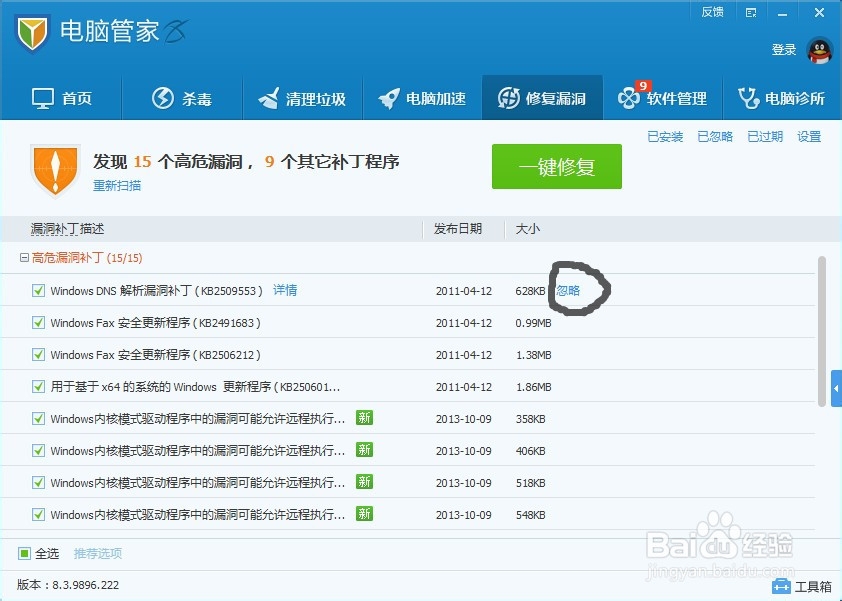Click the 一键修复 green button

557,166
